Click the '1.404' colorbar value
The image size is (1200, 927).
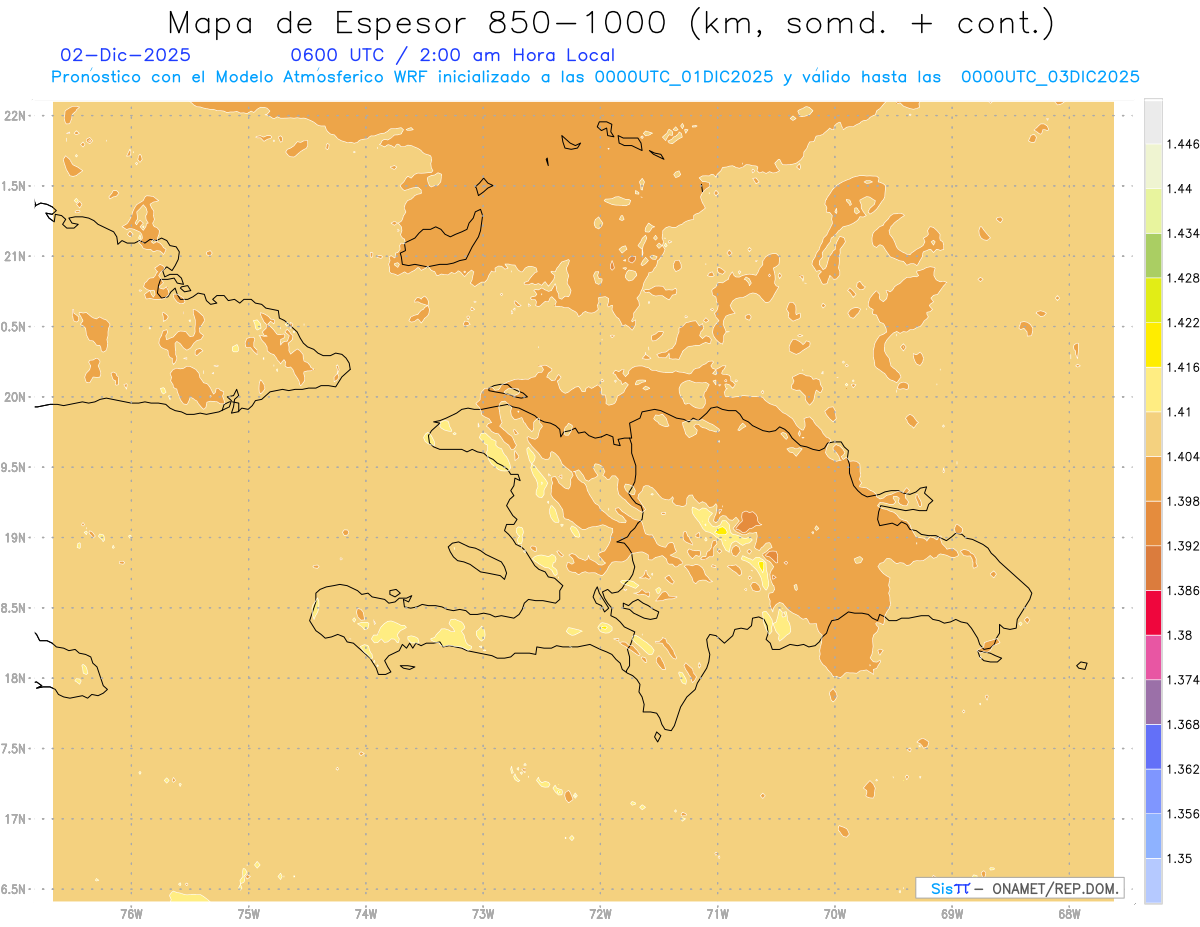point(1183,456)
